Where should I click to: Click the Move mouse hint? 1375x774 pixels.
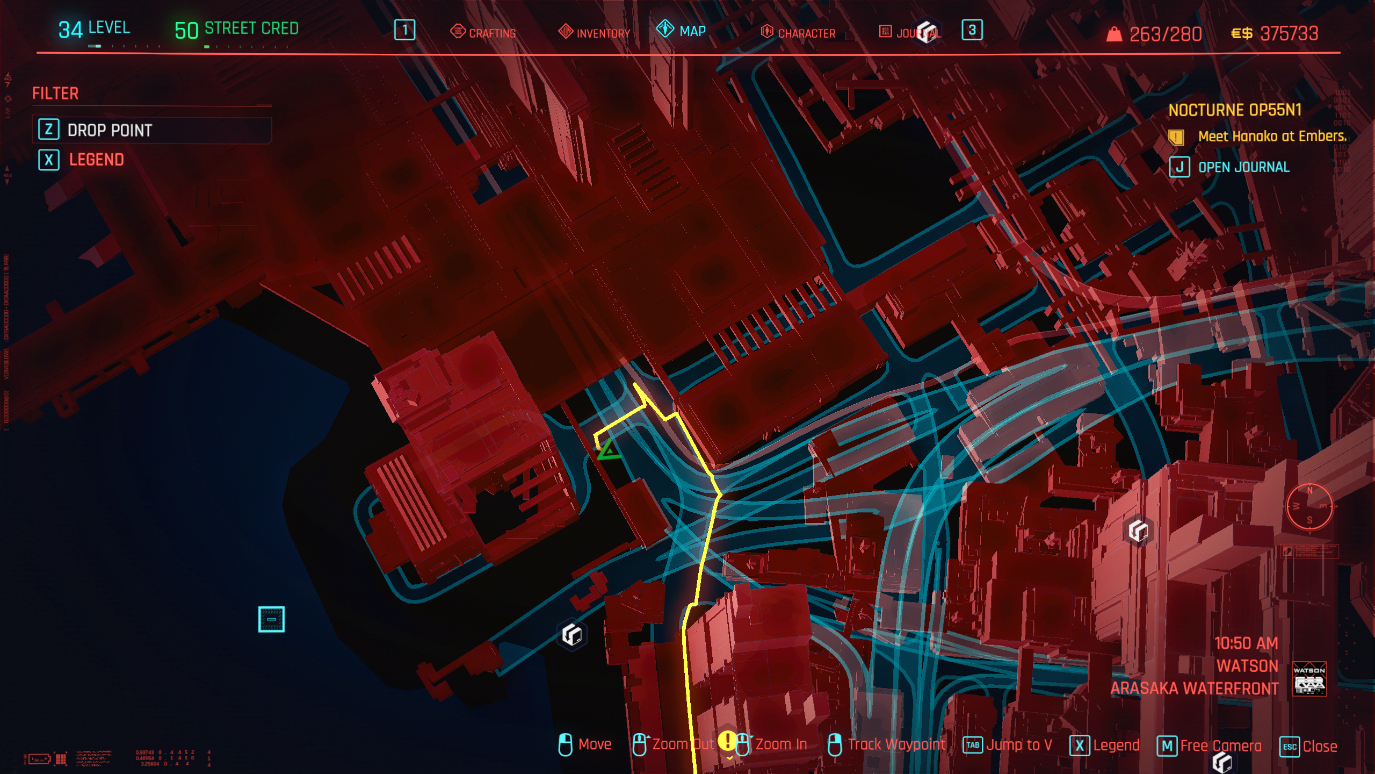click(x=585, y=745)
